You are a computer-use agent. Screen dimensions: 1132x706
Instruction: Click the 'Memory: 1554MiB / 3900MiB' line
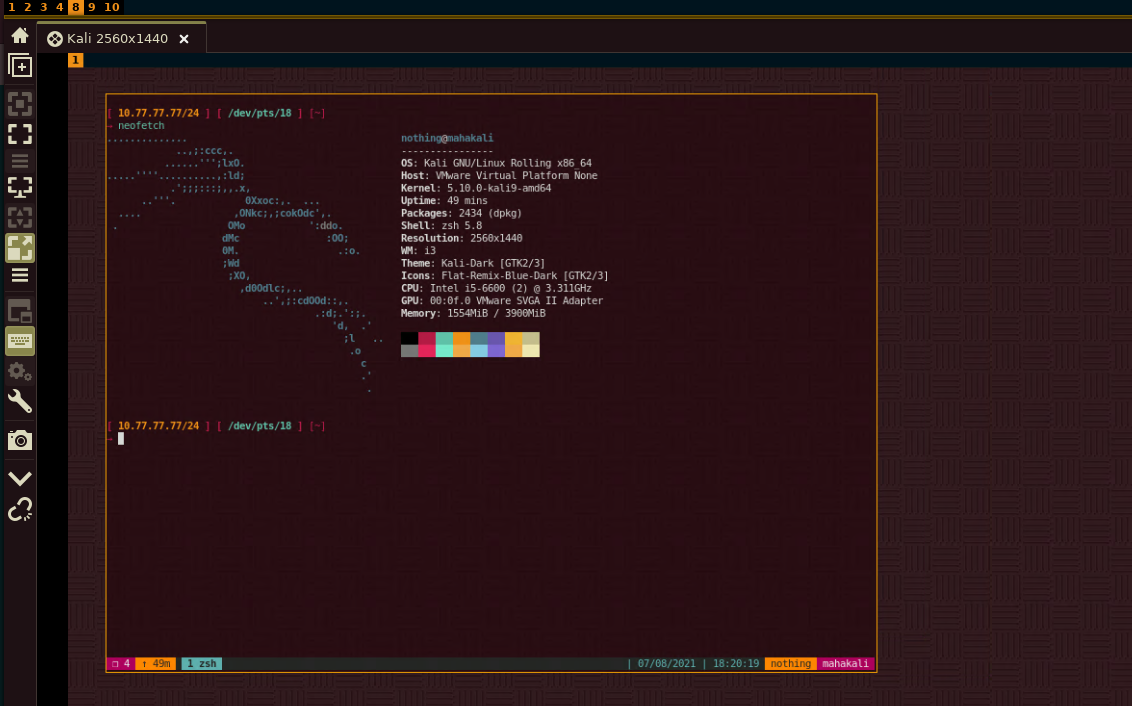(x=473, y=313)
